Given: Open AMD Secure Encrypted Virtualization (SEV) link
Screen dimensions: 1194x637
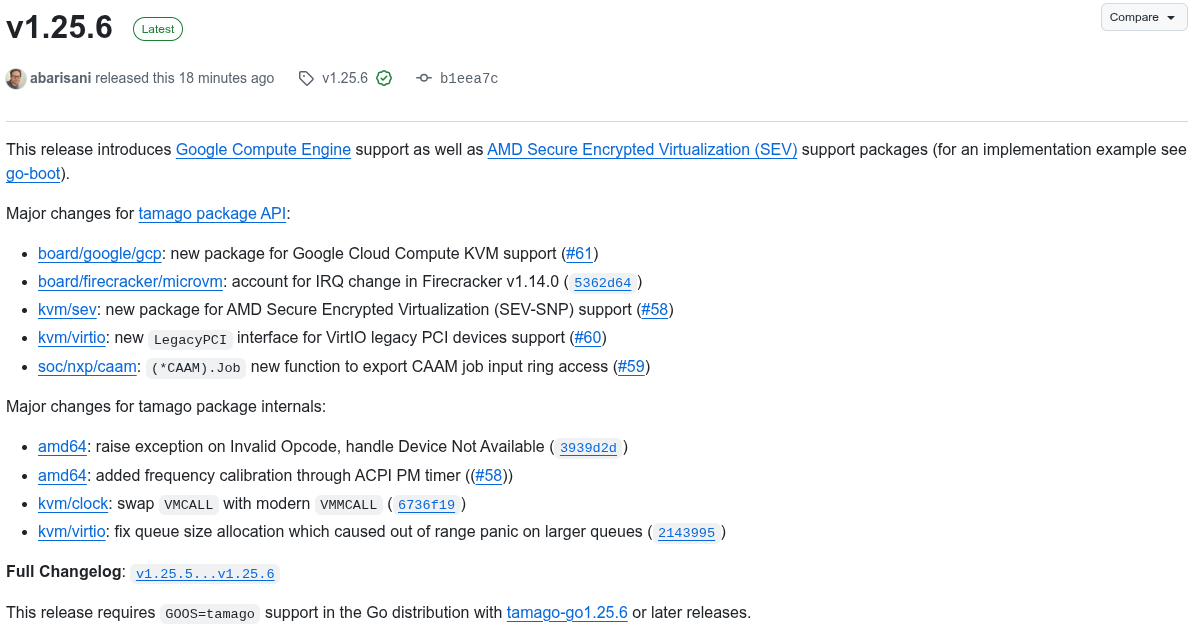Looking at the screenshot, I should 642,149.
